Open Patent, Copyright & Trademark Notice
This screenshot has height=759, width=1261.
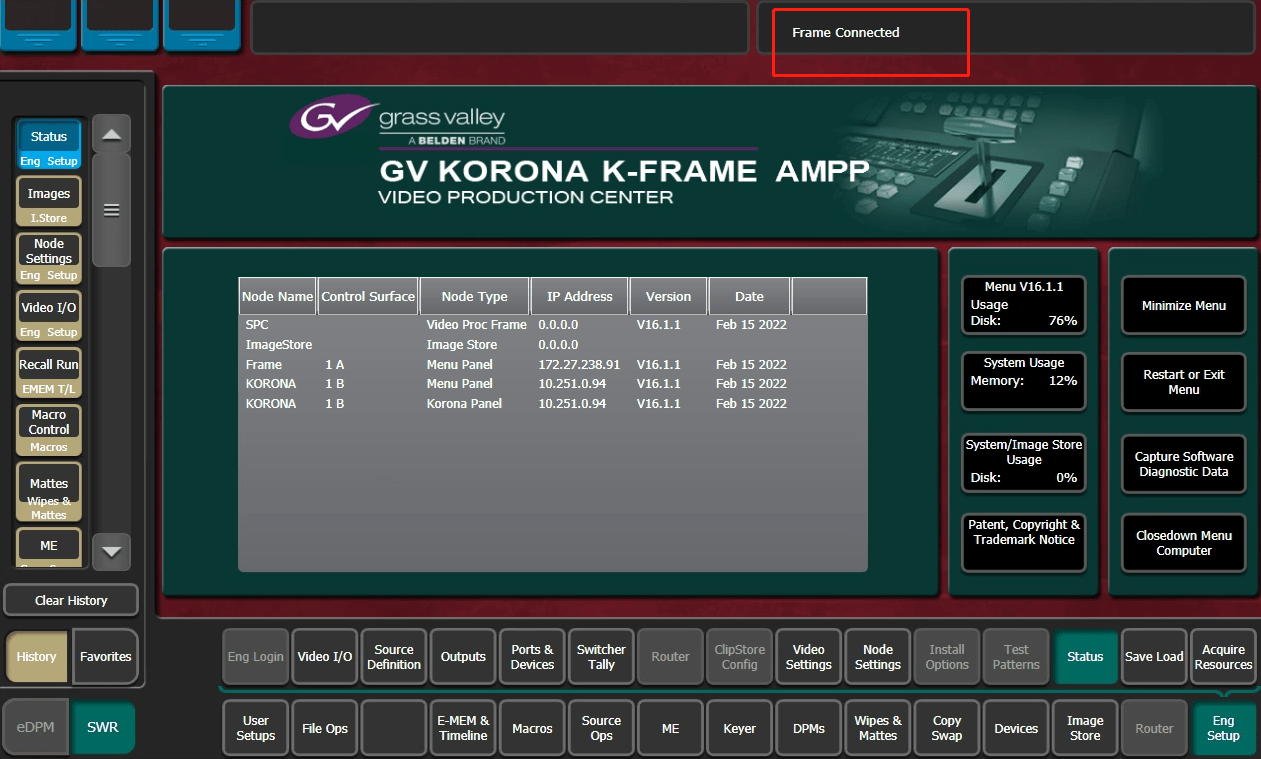point(1024,543)
